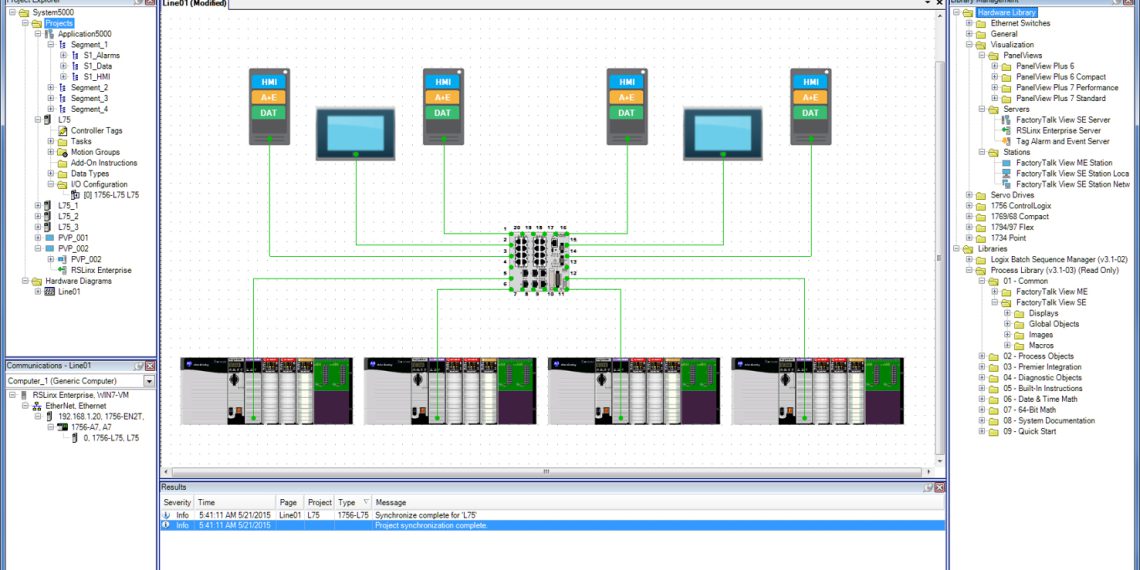Select the Line01 hardware diagram tree item

point(68,292)
